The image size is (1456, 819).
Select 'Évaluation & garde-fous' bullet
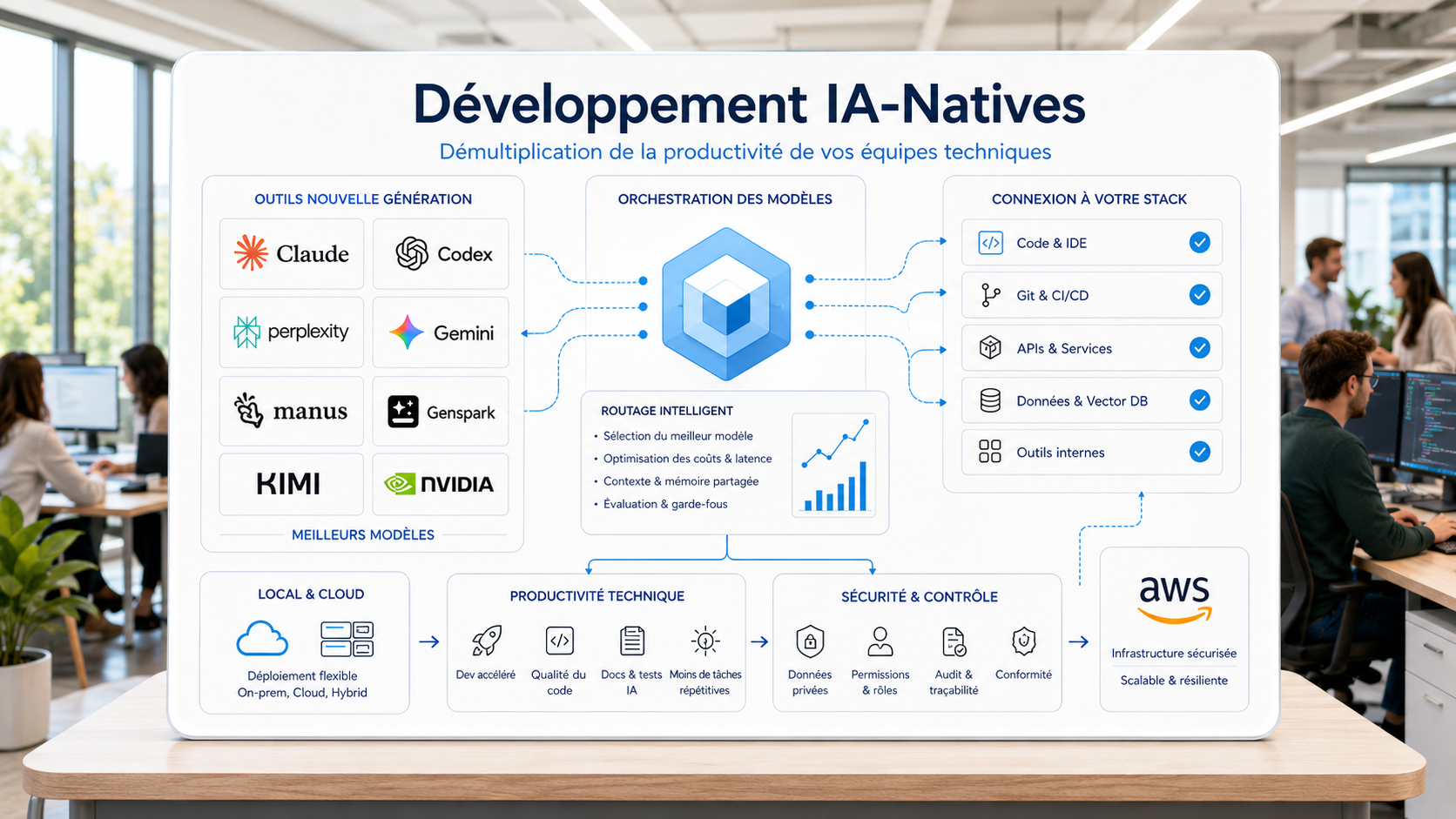[x=665, y=504]
